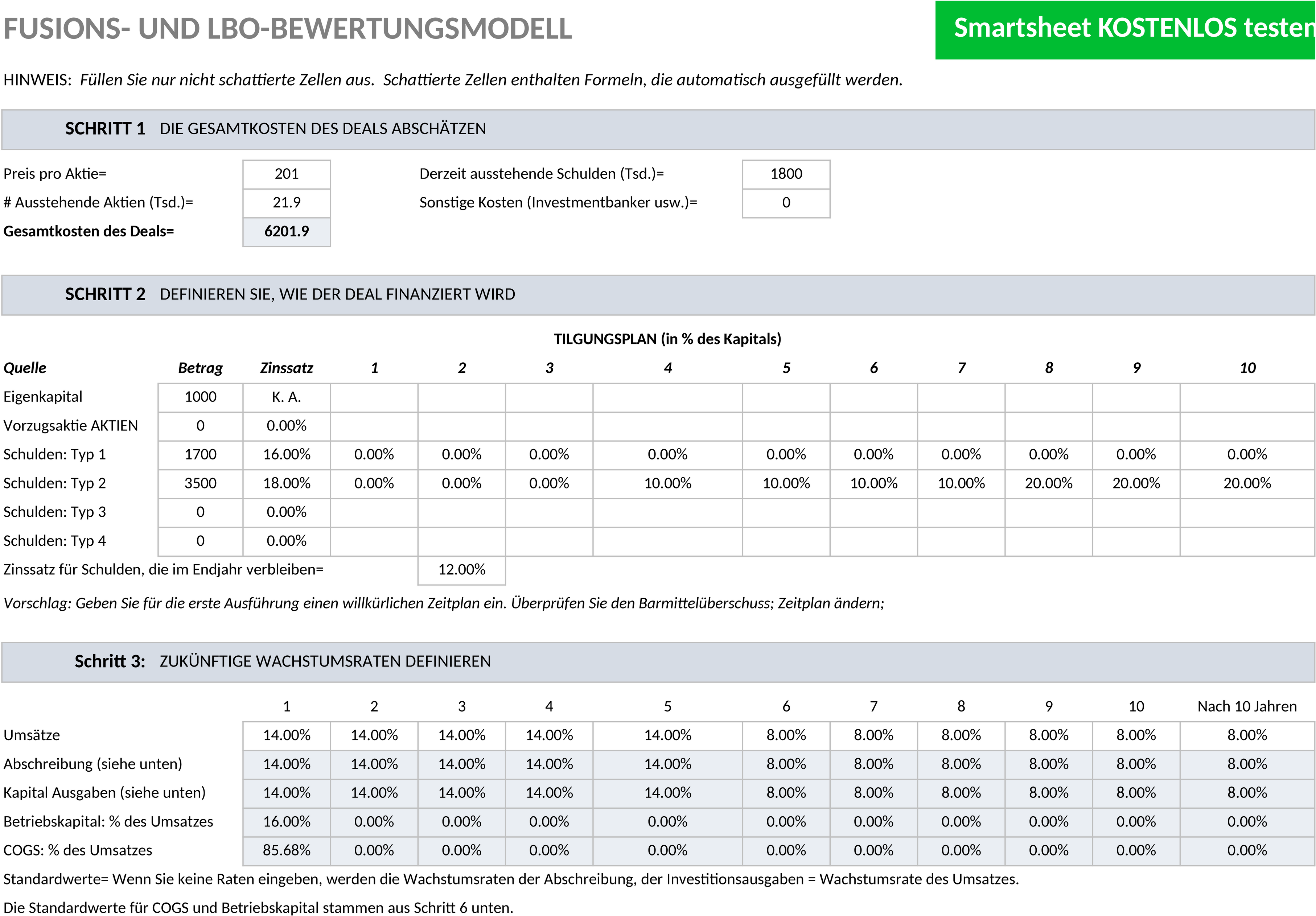Select Schulden Typ 3 Betrag cell
Viewport: 1316px width, 916px height.
(201, 513)
